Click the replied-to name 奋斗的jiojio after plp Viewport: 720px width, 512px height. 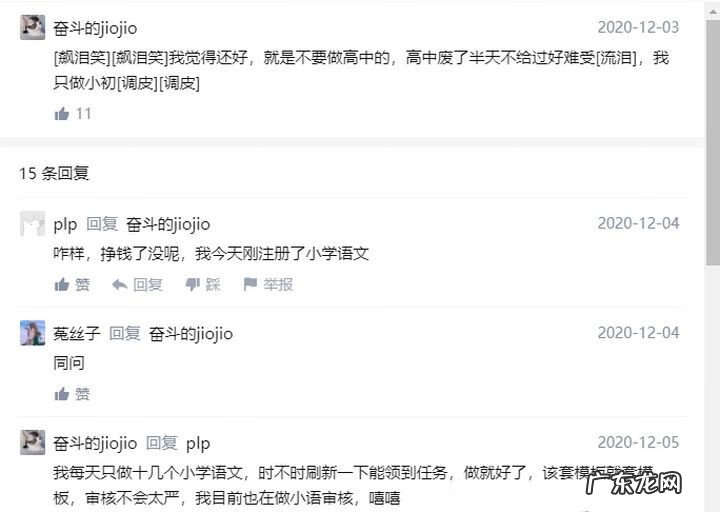(168, 225)
